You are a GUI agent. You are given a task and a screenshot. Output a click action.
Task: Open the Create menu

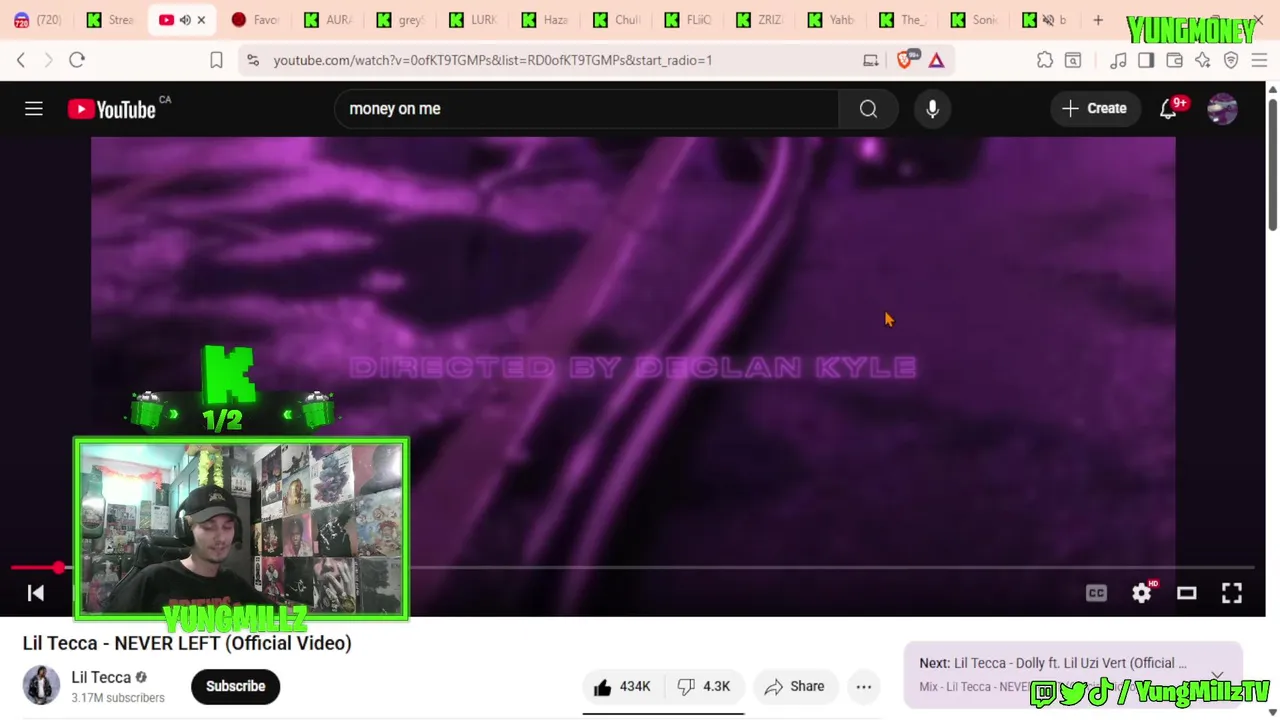click(x=1094, y=108)
